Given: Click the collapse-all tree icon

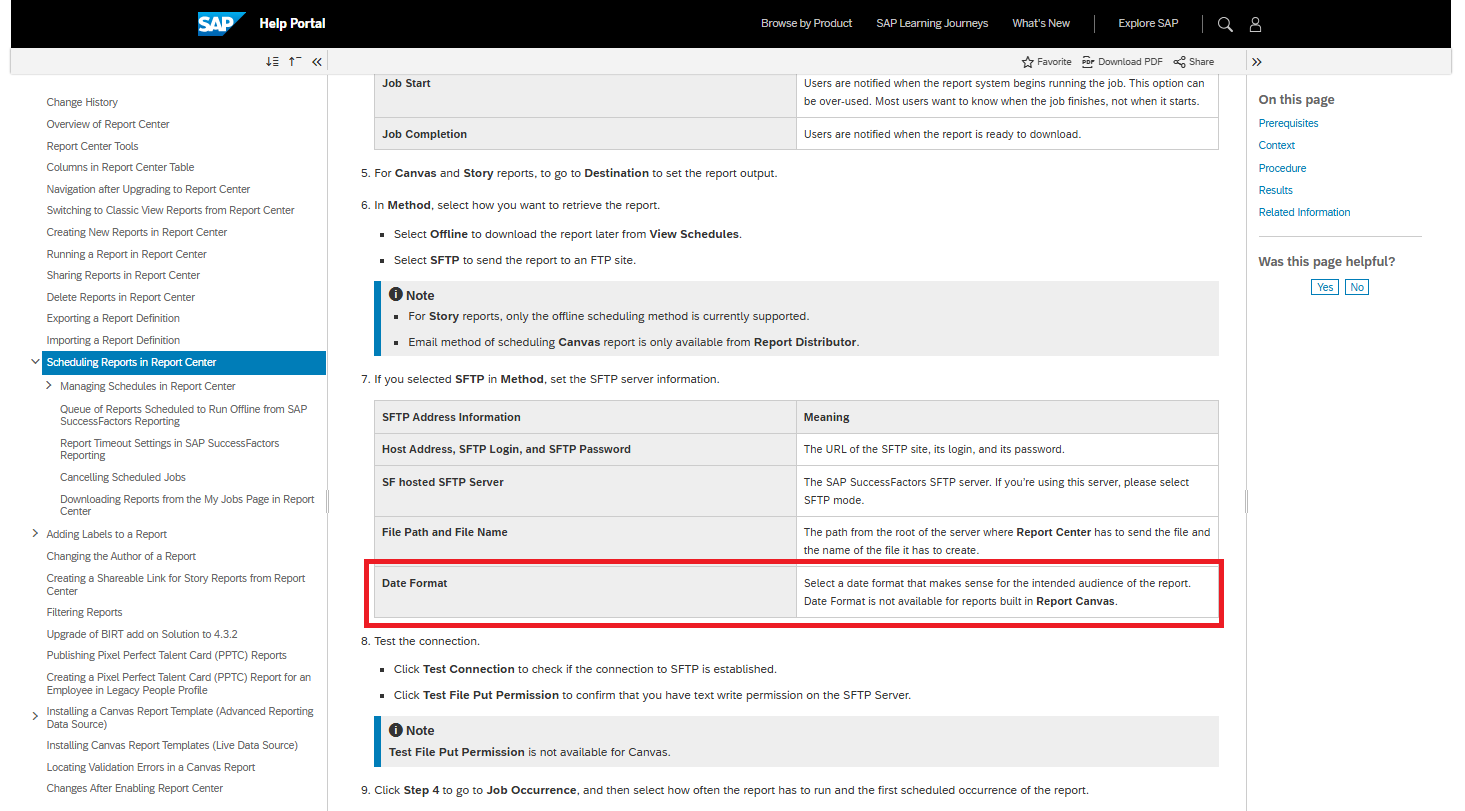Looking at the screenshot, I should [295, 62].
